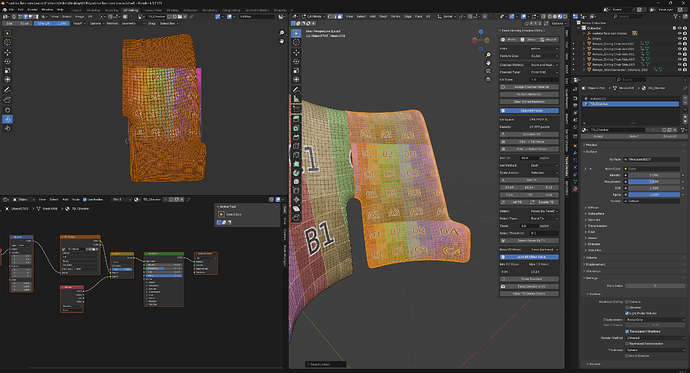Select the Add Cube tool in 3D viewport
690x373 pixels.
tap(297, 109)
